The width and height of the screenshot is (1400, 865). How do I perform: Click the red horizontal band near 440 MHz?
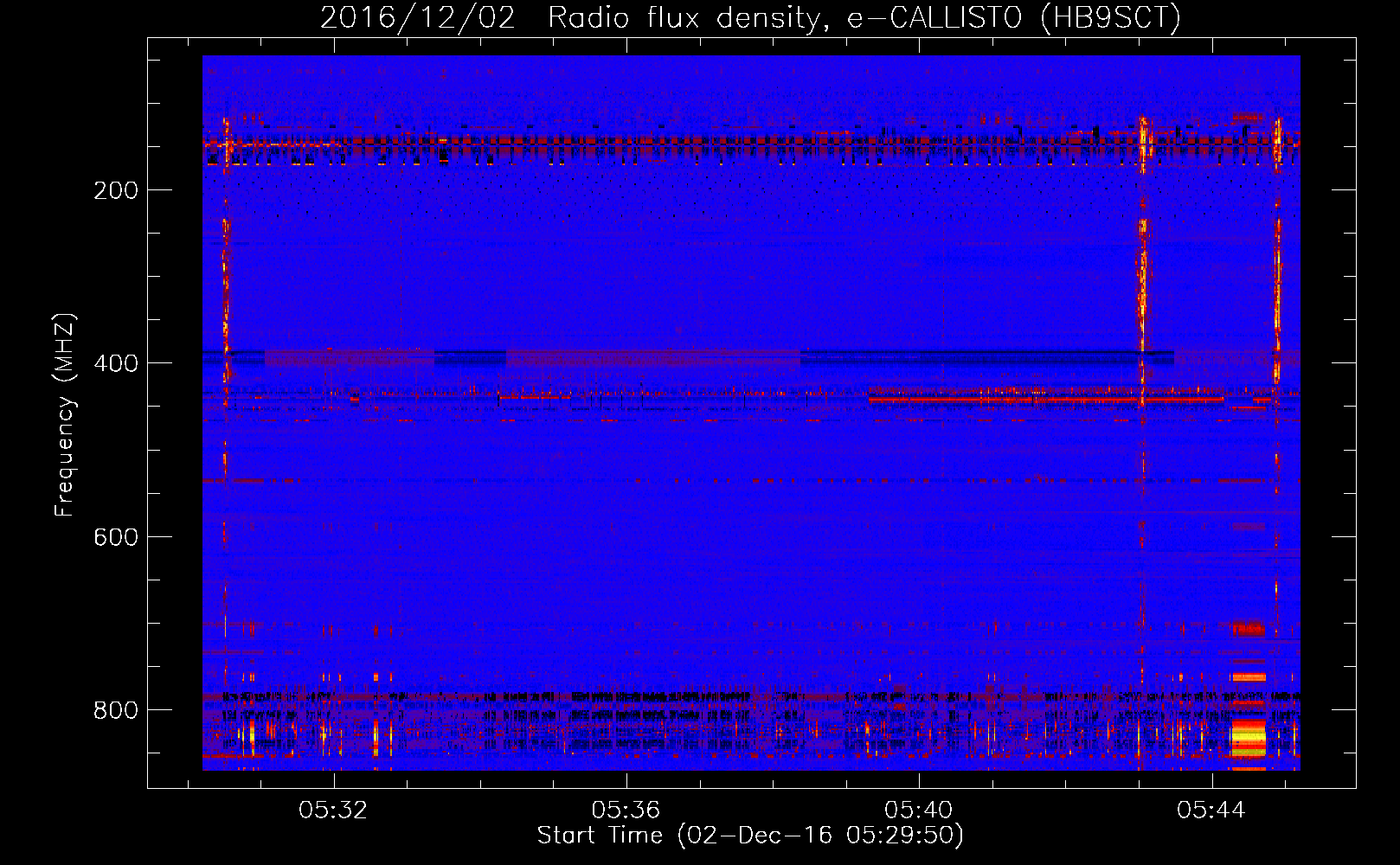pos(1046,399)
